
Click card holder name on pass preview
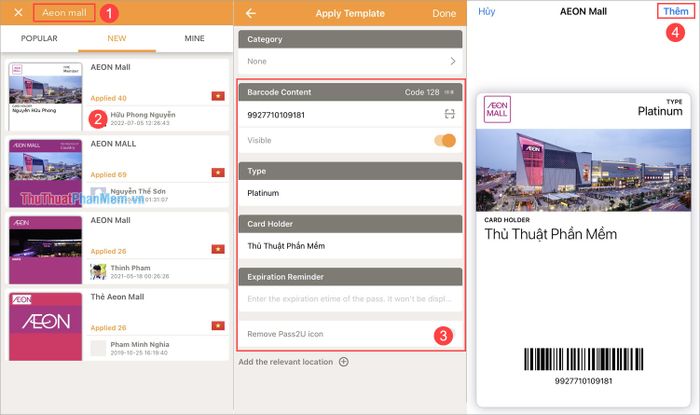tap(551, 234)
